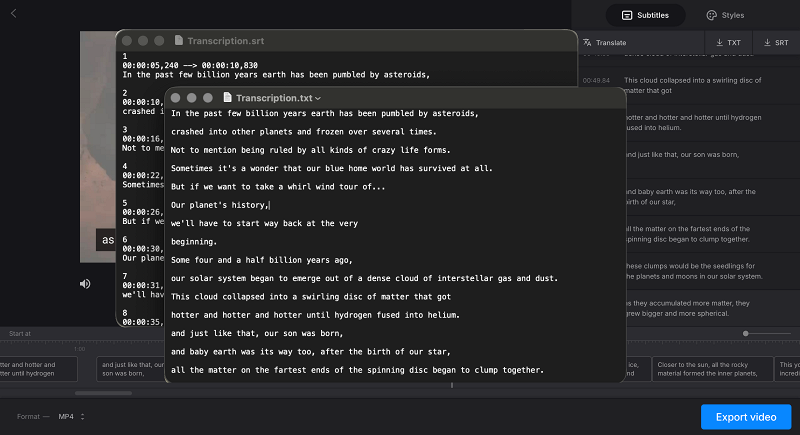Click the Translate language icon
The height and width of the screenshot is (435, 800).
587,43
